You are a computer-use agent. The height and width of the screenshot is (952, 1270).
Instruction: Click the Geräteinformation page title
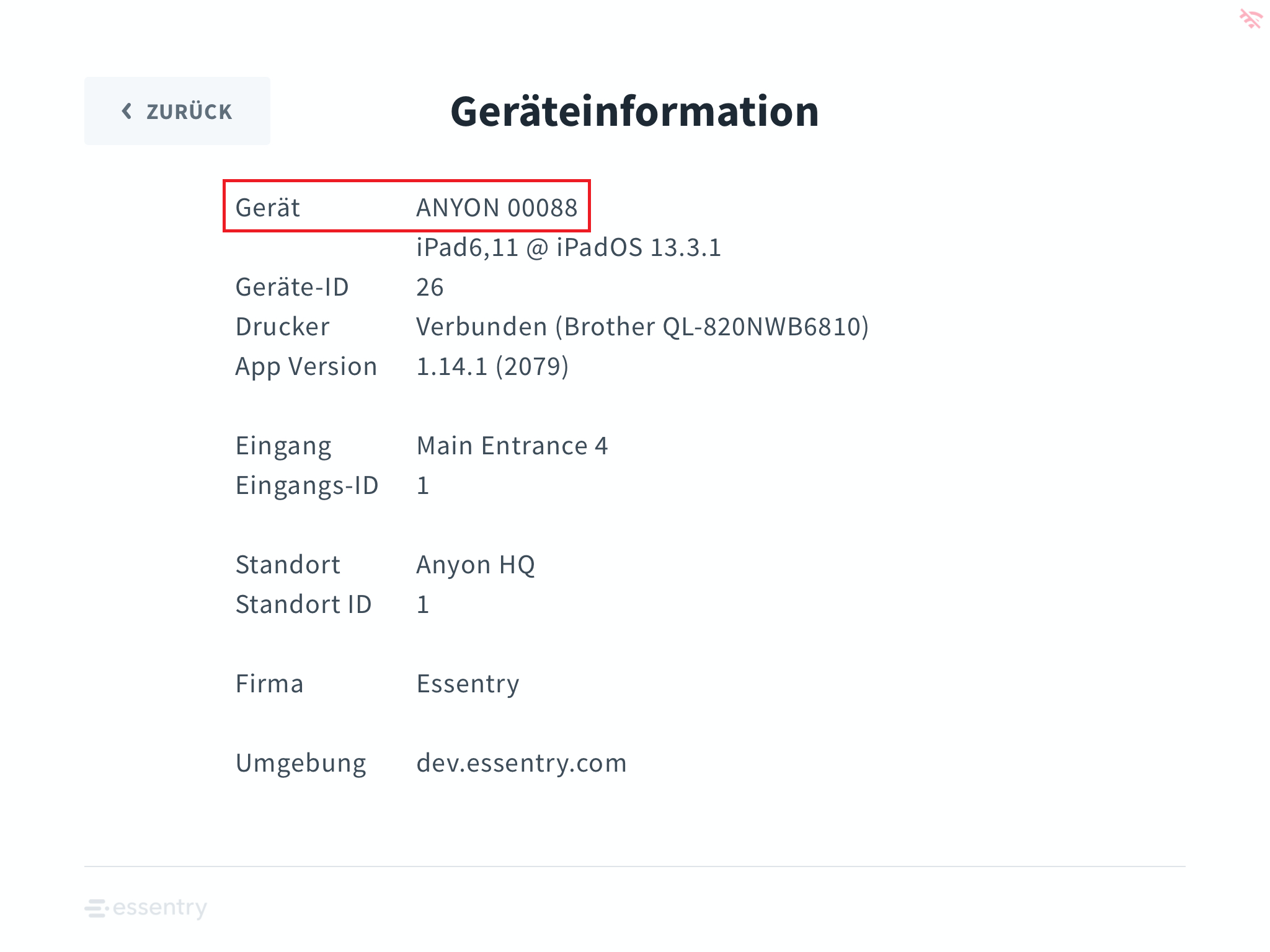point(635,112)
